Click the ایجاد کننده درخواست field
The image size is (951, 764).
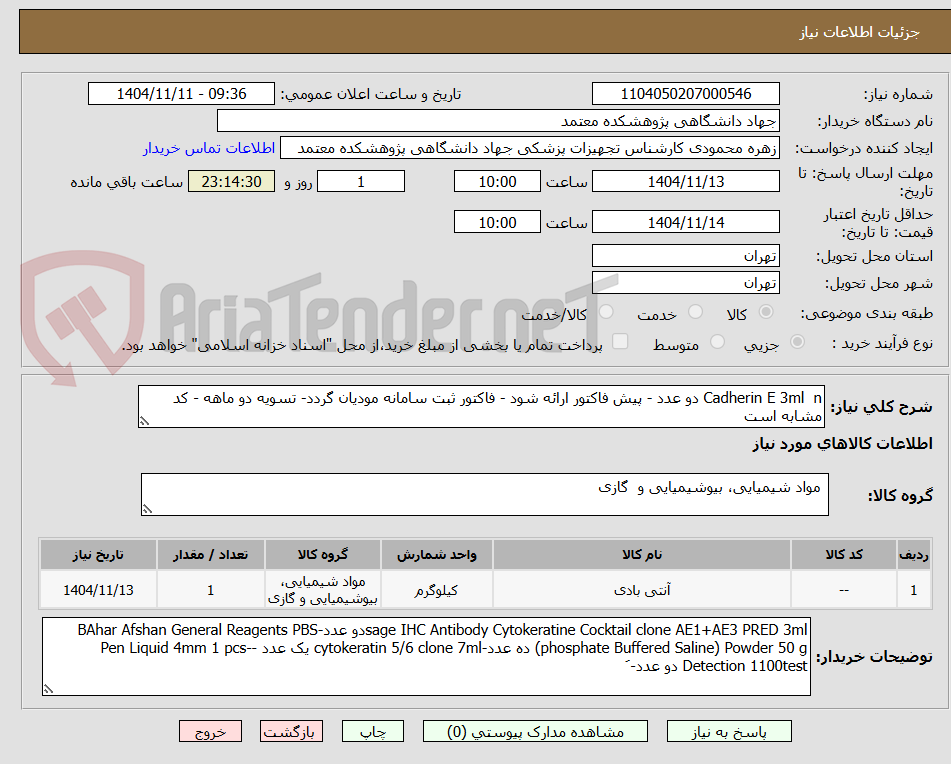coord(529,149)
